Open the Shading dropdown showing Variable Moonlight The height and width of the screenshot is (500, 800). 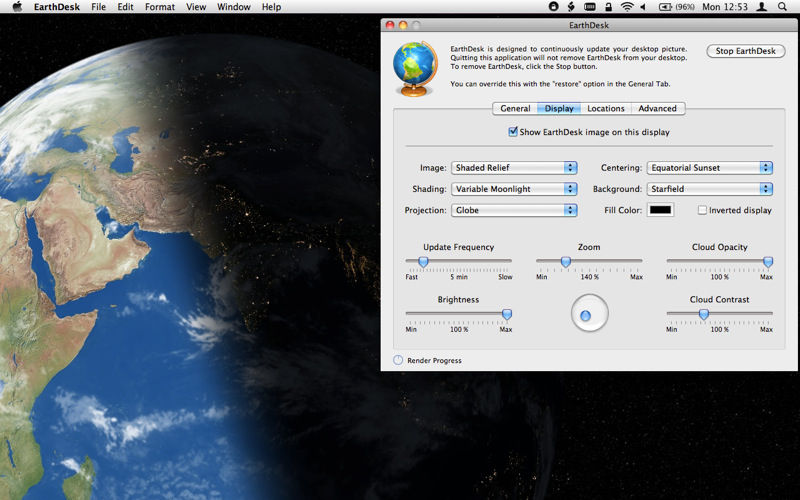tap(514, 189)
